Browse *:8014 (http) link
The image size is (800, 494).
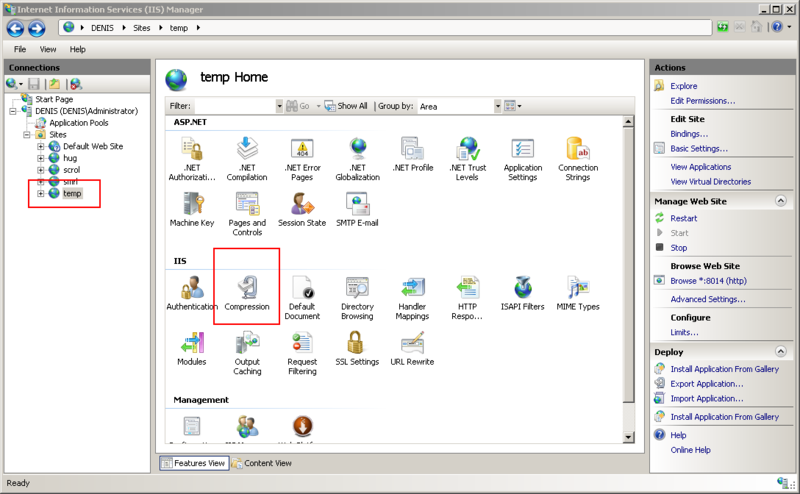coord(708,281)
